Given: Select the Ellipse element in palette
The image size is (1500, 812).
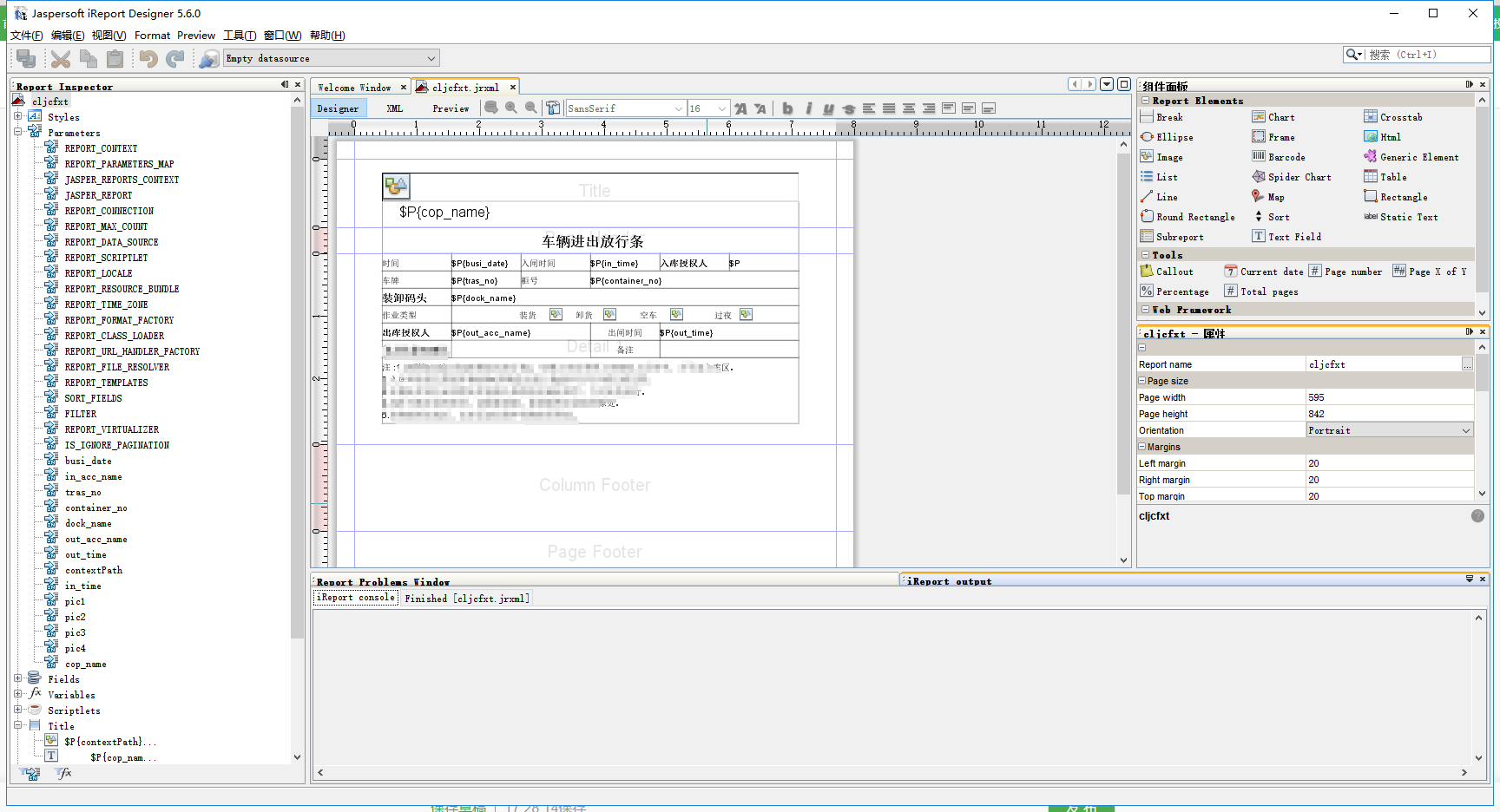Looking at the screenshot, I should pos(1167,137).
